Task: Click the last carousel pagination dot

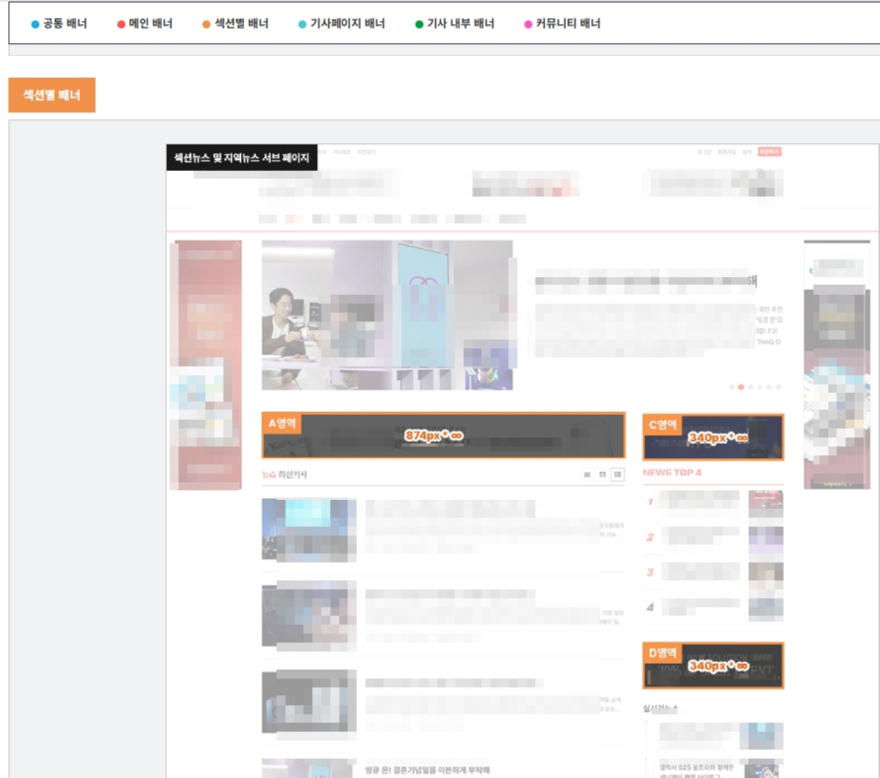Action: point(778,387)
